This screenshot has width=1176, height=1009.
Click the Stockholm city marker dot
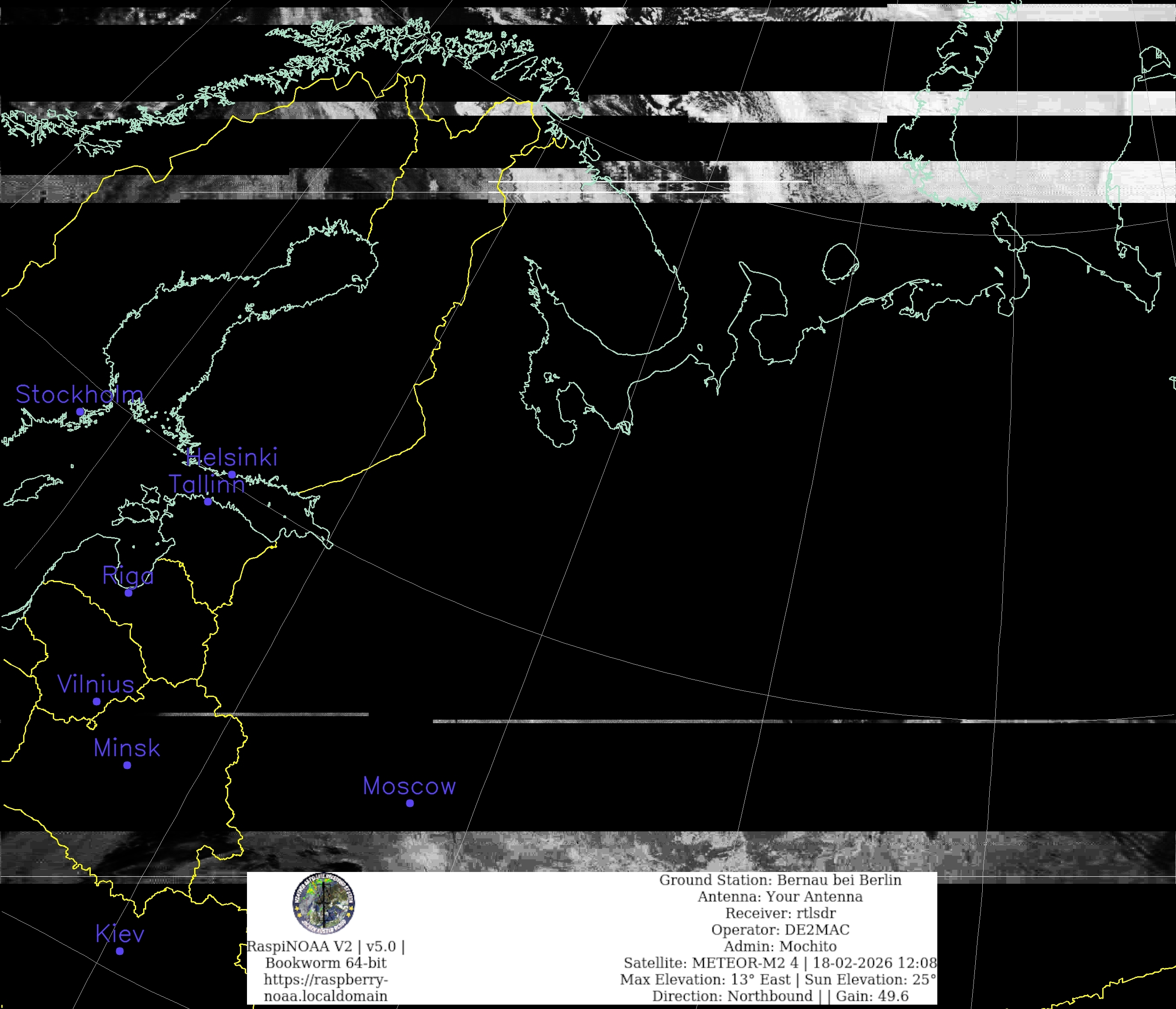80,412
